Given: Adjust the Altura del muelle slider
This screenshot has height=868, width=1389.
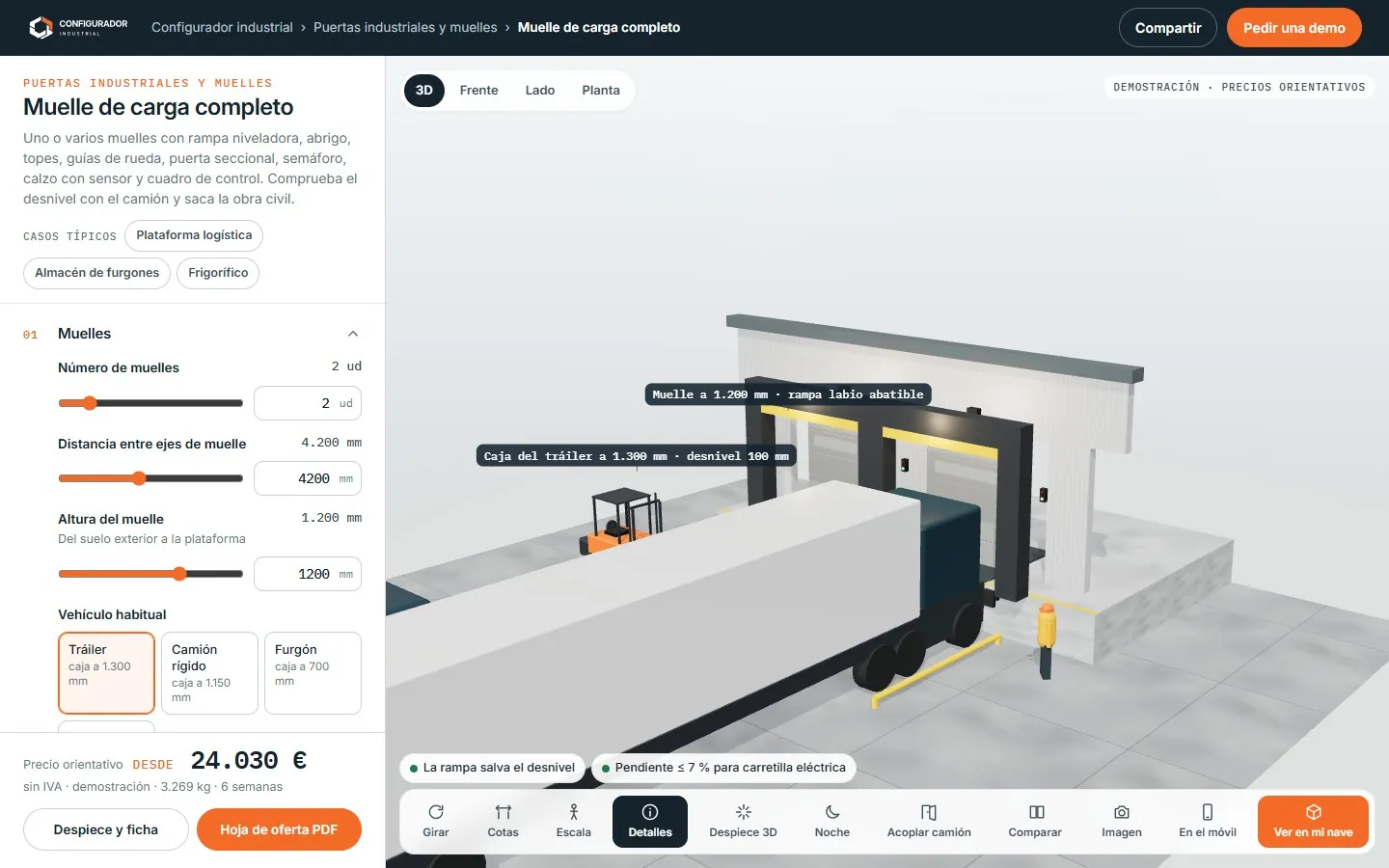Looking at the screenshot, I should 150,574.
